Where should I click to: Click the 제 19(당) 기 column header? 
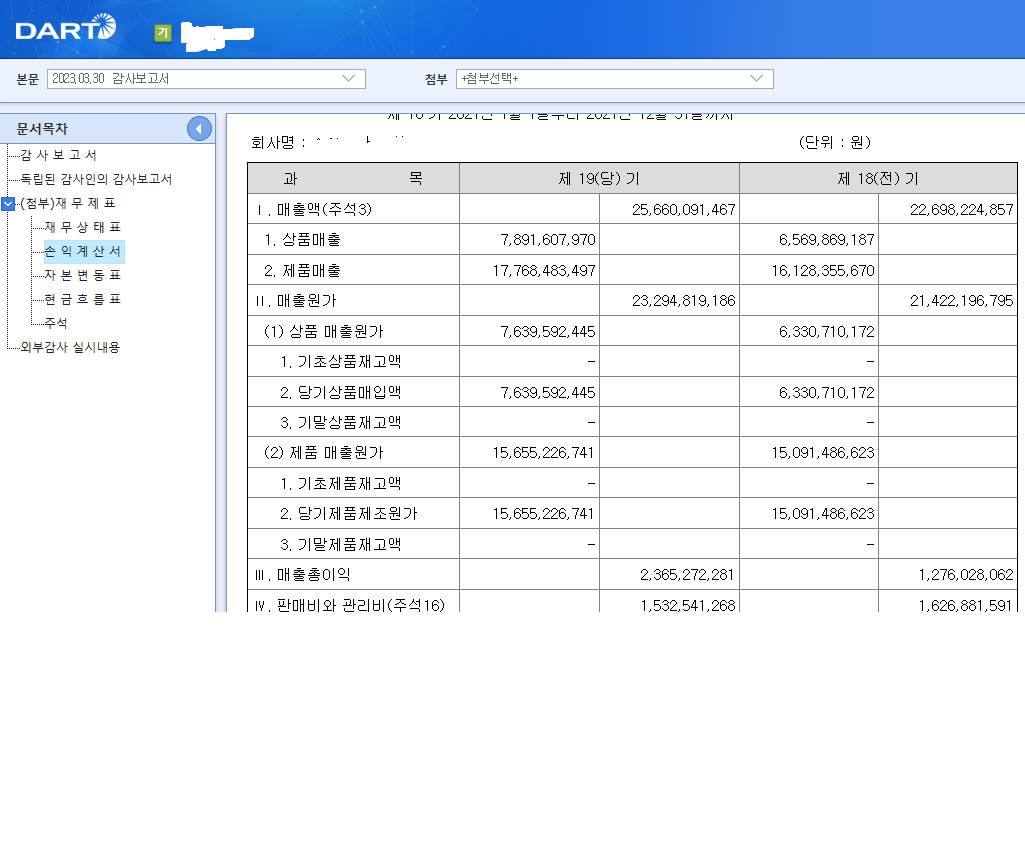tap(599, 178)
